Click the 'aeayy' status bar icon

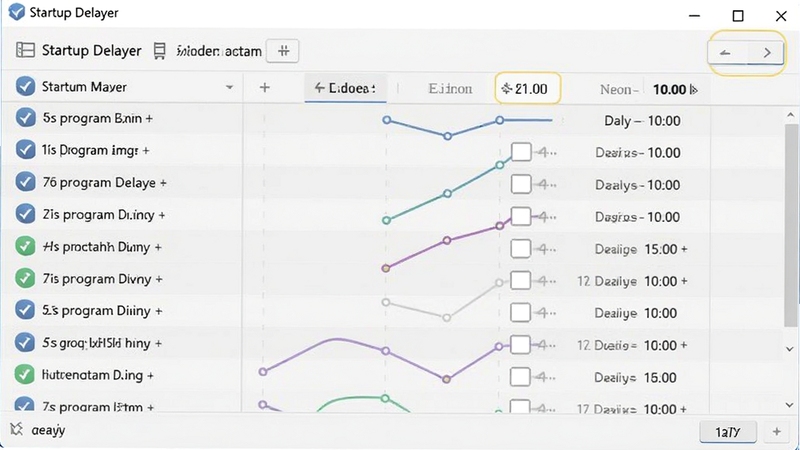17,430
